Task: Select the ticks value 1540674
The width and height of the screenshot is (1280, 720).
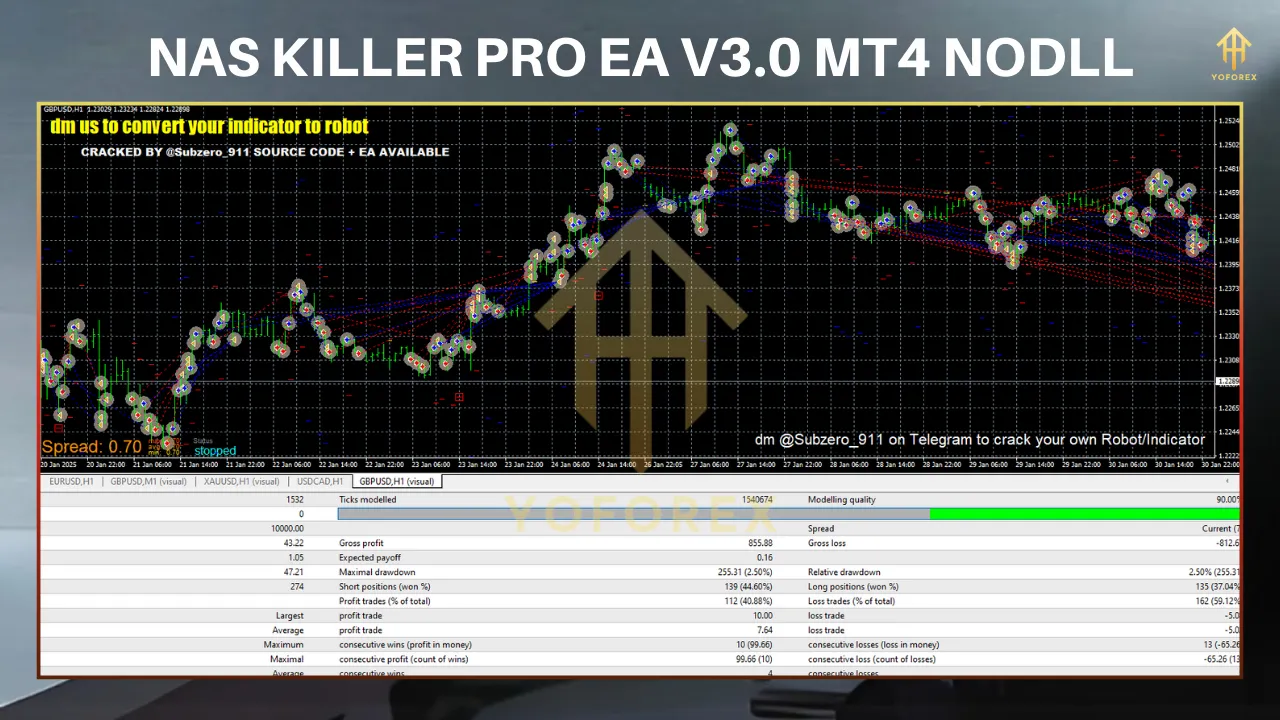Action: (x=757, y=499)
